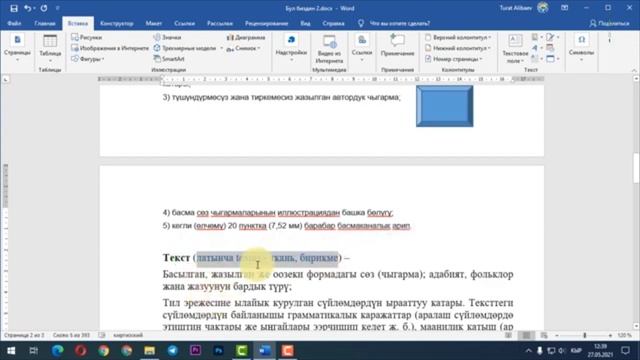Expand the Ссылки links group button
This screenshot has width=640, height=360.
[x=362, y=48]
